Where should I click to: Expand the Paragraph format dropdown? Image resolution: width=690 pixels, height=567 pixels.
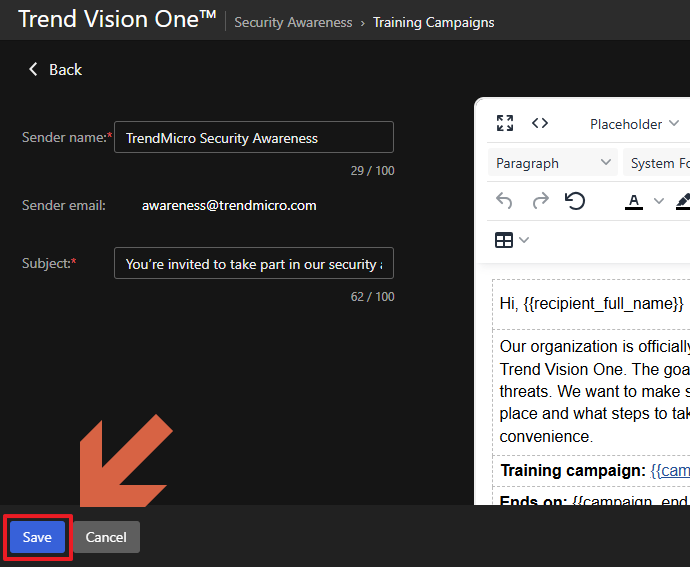pos(554,163)
